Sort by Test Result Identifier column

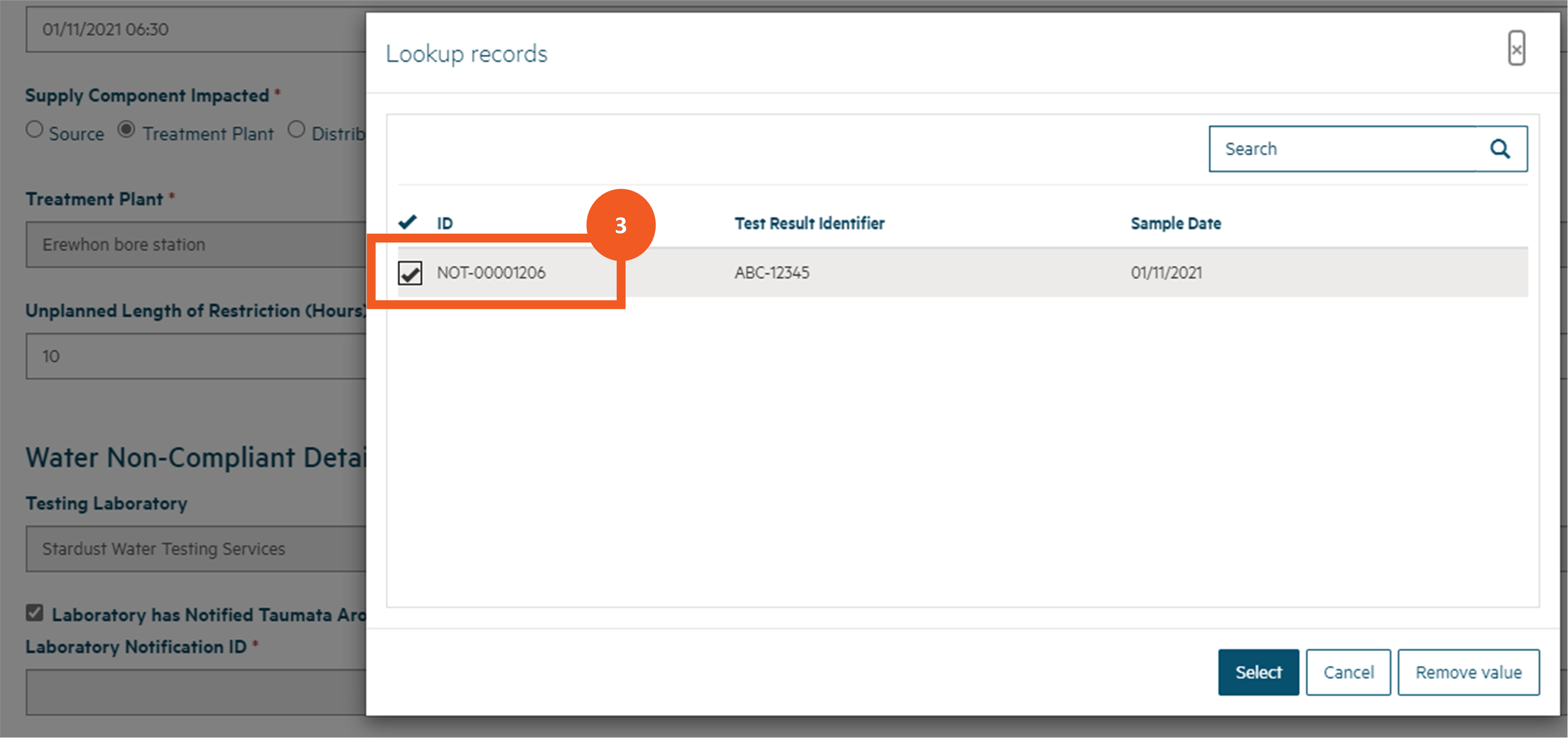(x=808, y=223)
